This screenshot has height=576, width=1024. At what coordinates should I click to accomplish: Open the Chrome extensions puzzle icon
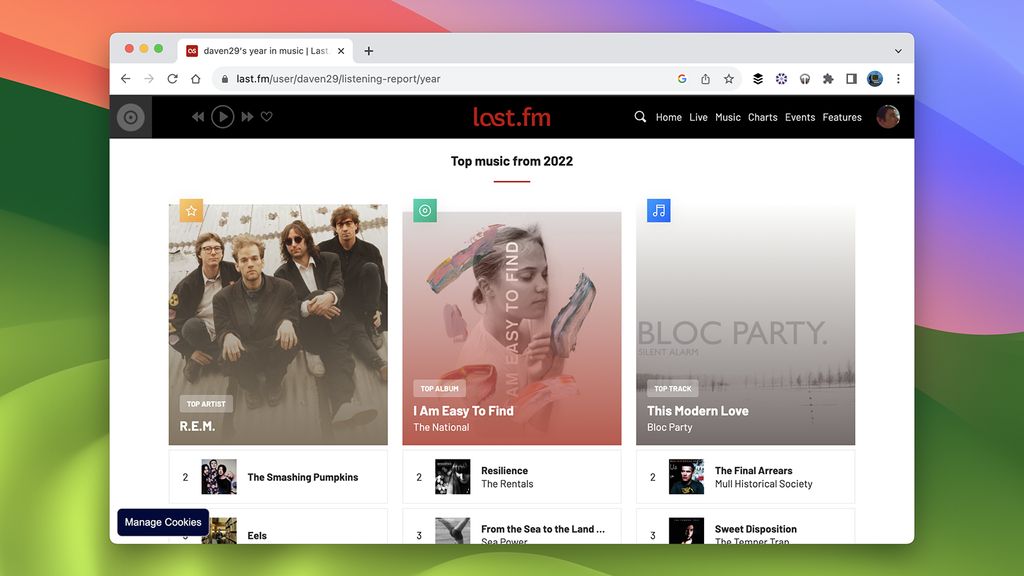tap(830, 78)
